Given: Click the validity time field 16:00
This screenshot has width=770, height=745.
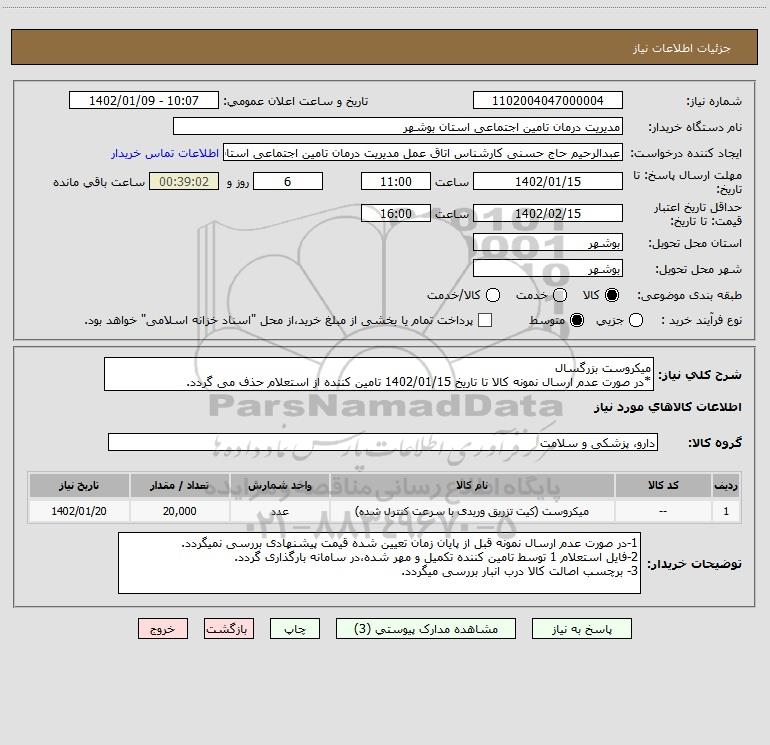Looking at the screenshot, I should pyautogui.click(x=396, y=213).
